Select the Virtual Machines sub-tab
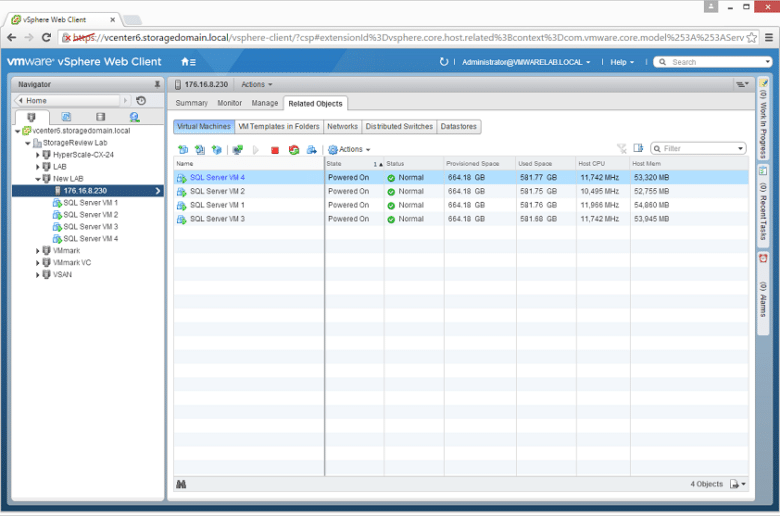This screenshot has width=780, height=516. pyautogui.click(x=204, y=126)
